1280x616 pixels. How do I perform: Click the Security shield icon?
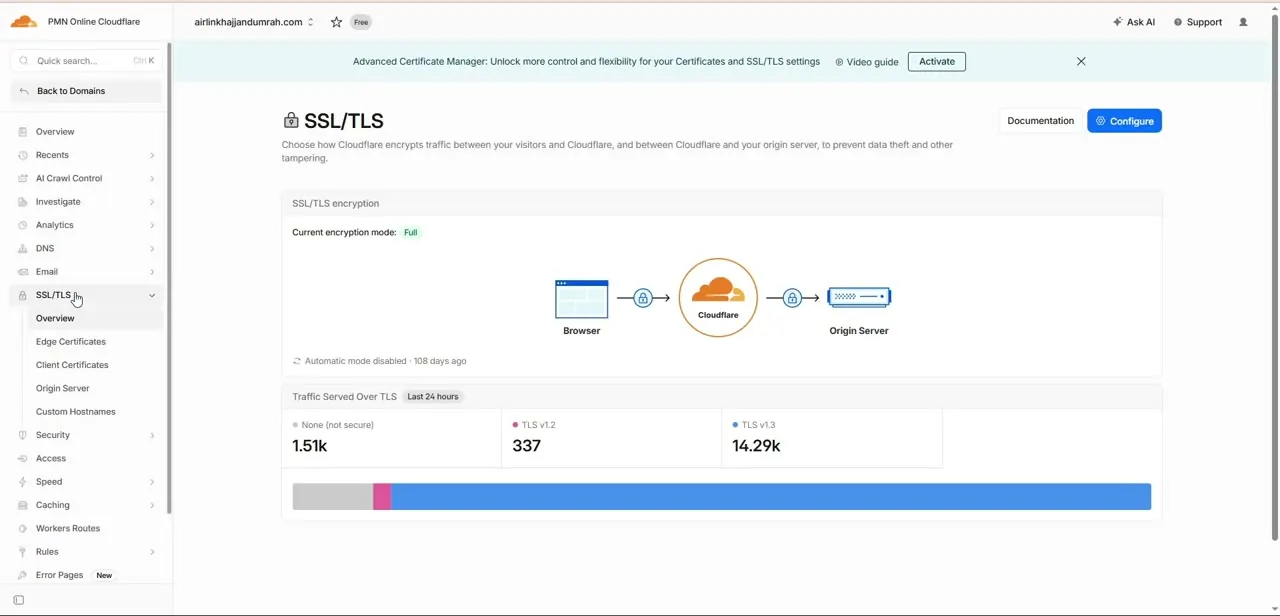(x=23, y=435)
